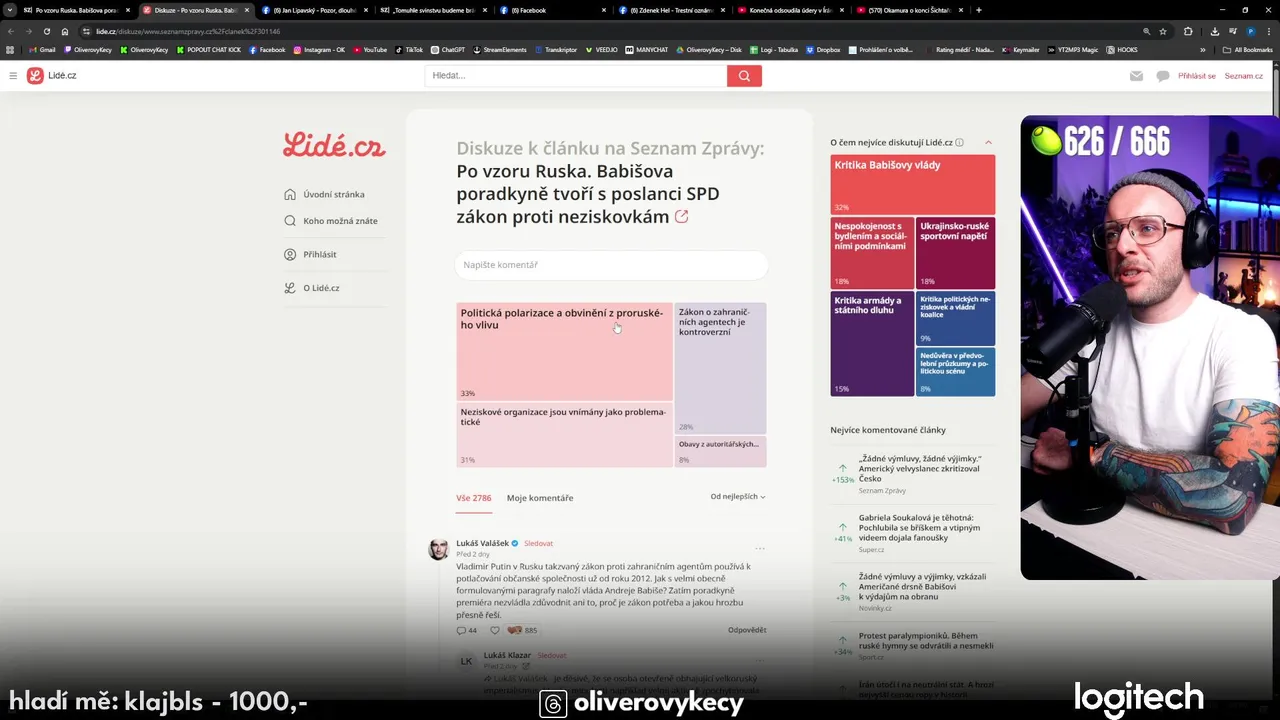
Task: Click Přihlásit se link in header
Action: click(x=1197, y=76)
